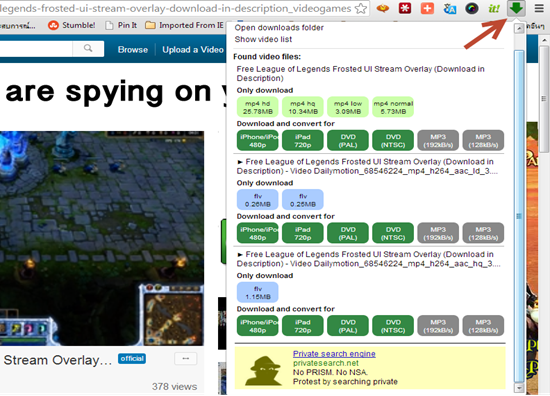This screenshot has width=550, height=396.
Task: Open the Browse menu item
Action: pos(133,50)
